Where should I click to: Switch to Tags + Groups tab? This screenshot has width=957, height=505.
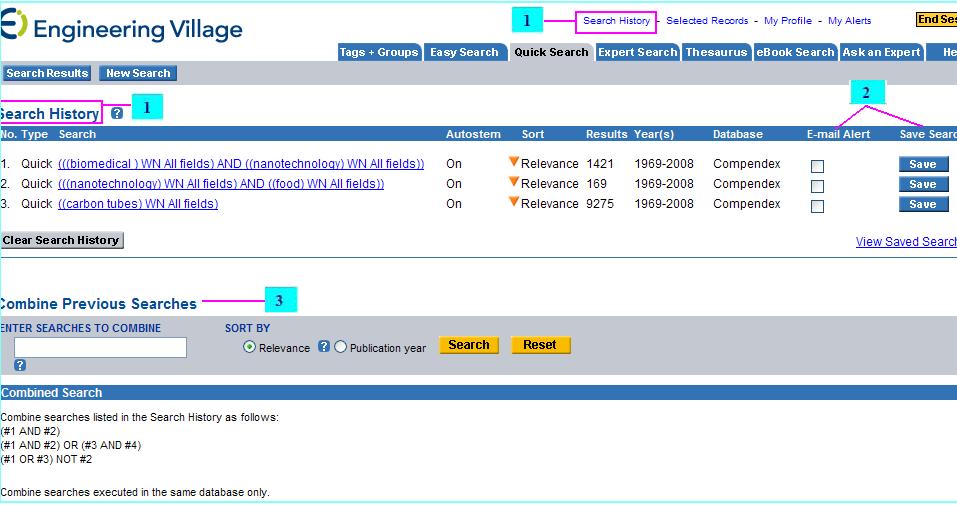[x=379, y=53]
